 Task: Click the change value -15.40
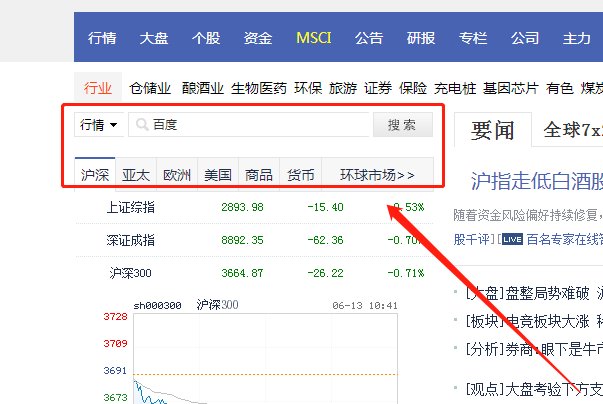coord(325,207)
